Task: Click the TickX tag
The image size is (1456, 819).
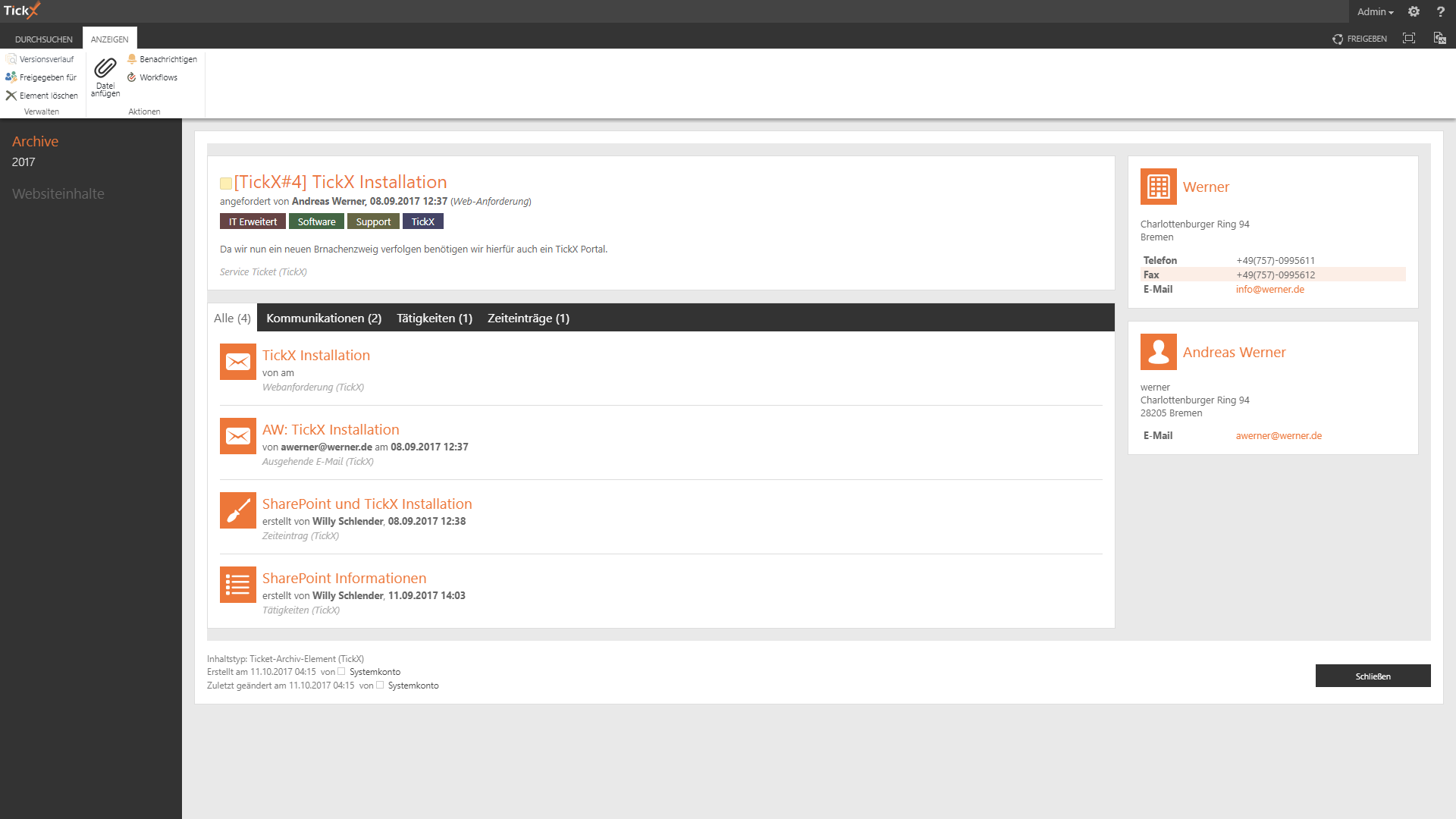Action: point(423,221)
